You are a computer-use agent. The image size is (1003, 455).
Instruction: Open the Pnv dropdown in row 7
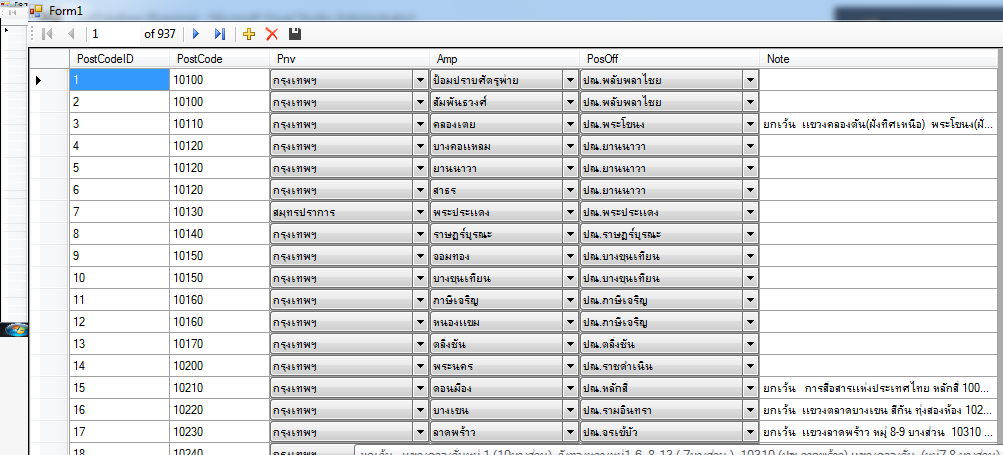coord(420,212)
